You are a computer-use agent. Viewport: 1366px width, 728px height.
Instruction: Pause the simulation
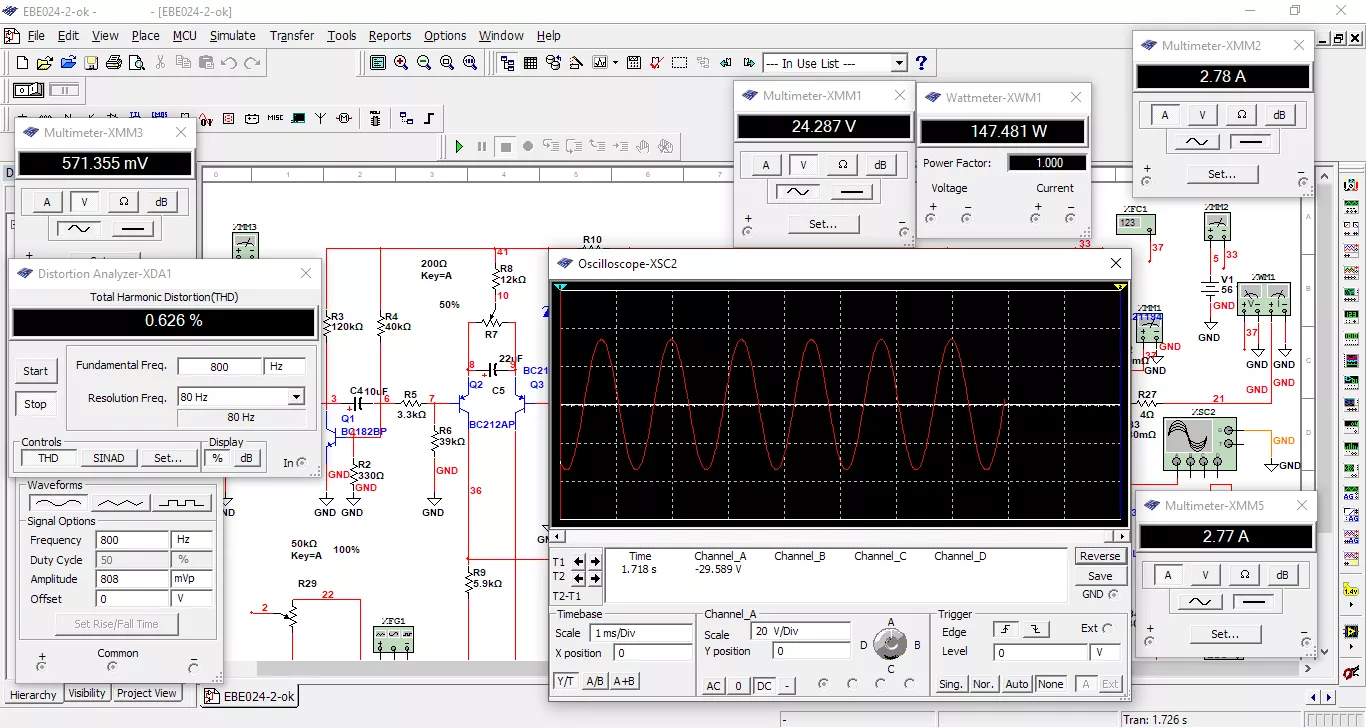tap(482, 147)
